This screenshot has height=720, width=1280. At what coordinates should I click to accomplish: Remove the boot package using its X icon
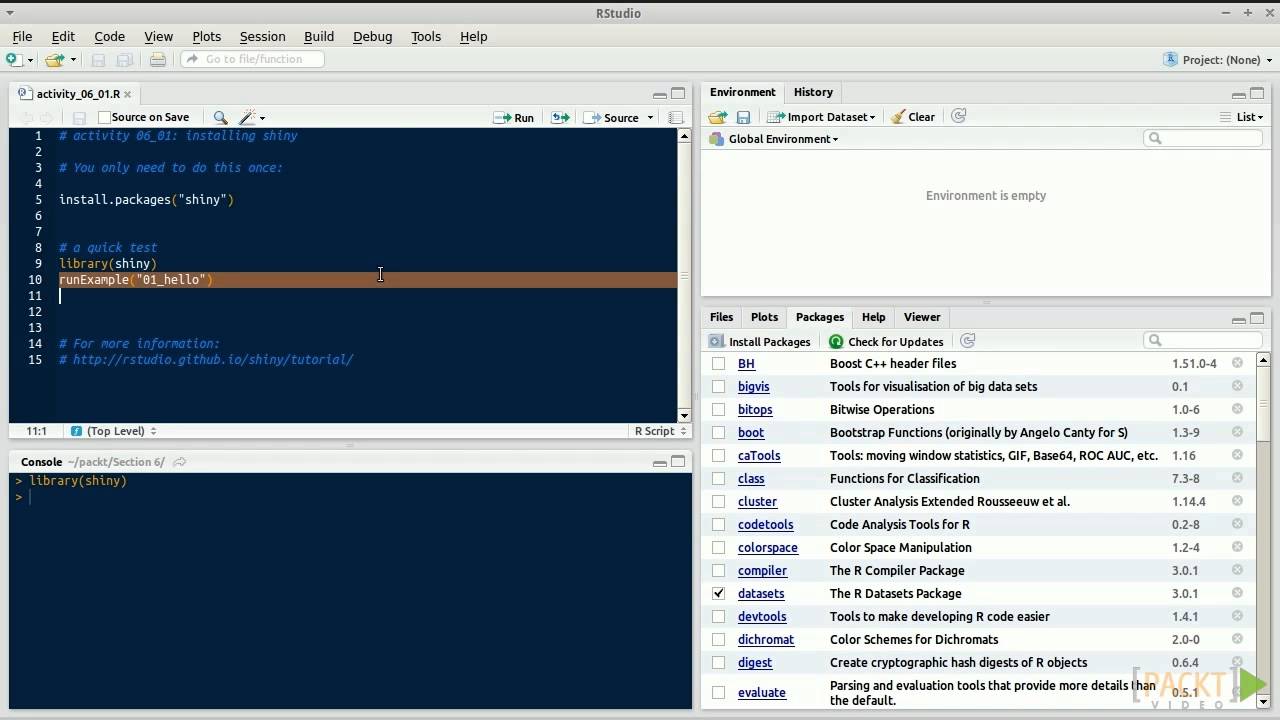click(1237, 432)
